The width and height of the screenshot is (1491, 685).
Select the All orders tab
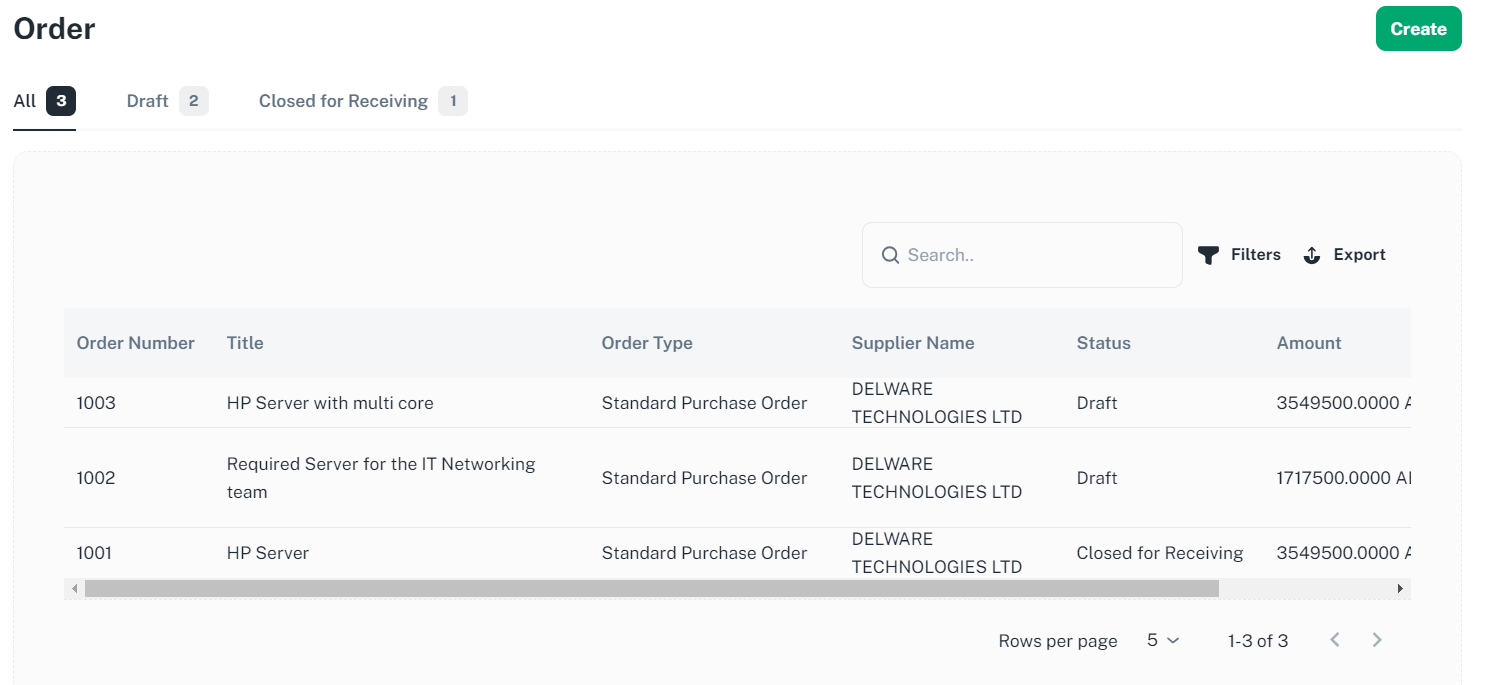coord(25,101)
